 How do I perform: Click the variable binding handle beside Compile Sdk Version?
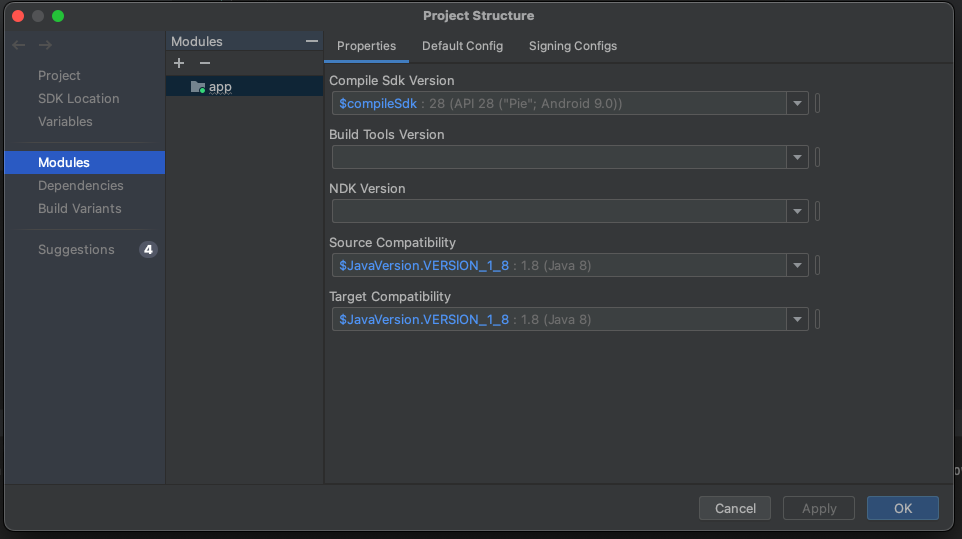pos(817,103)
